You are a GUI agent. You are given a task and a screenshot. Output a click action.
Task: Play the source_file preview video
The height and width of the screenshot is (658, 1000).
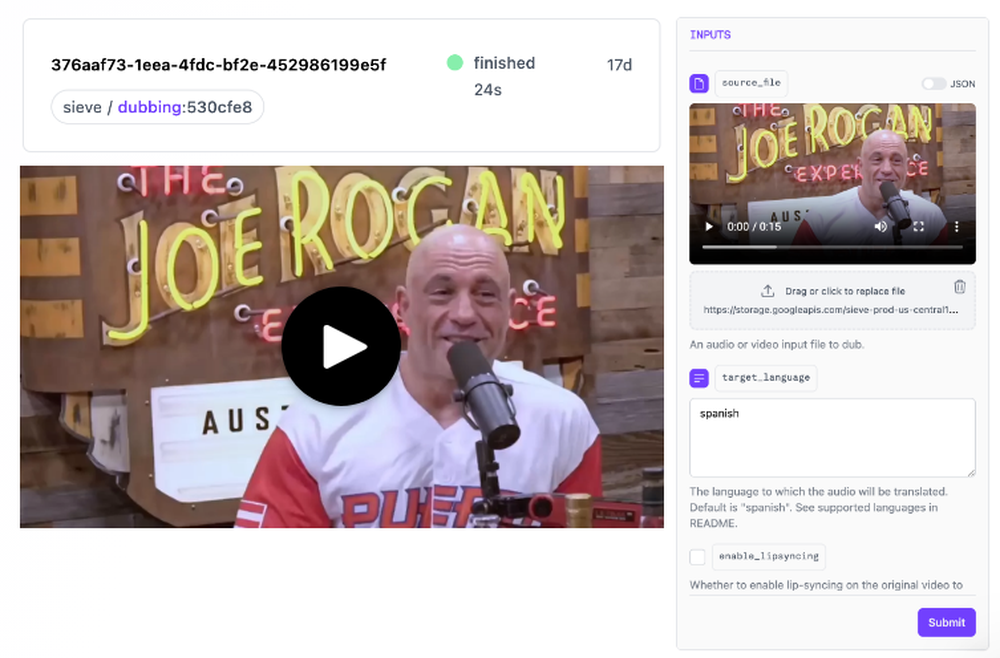point(709,226)
